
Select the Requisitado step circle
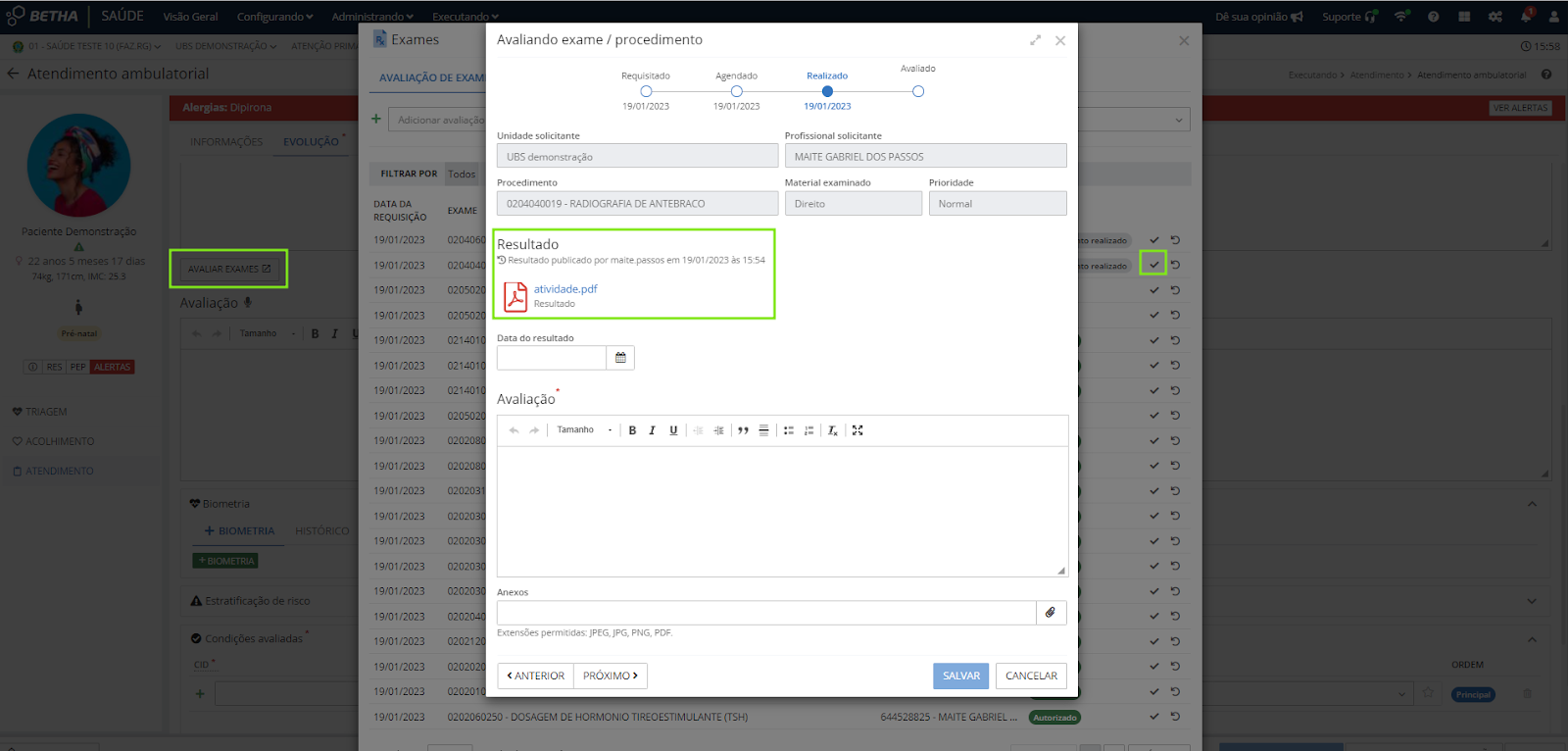click(646, 91)
